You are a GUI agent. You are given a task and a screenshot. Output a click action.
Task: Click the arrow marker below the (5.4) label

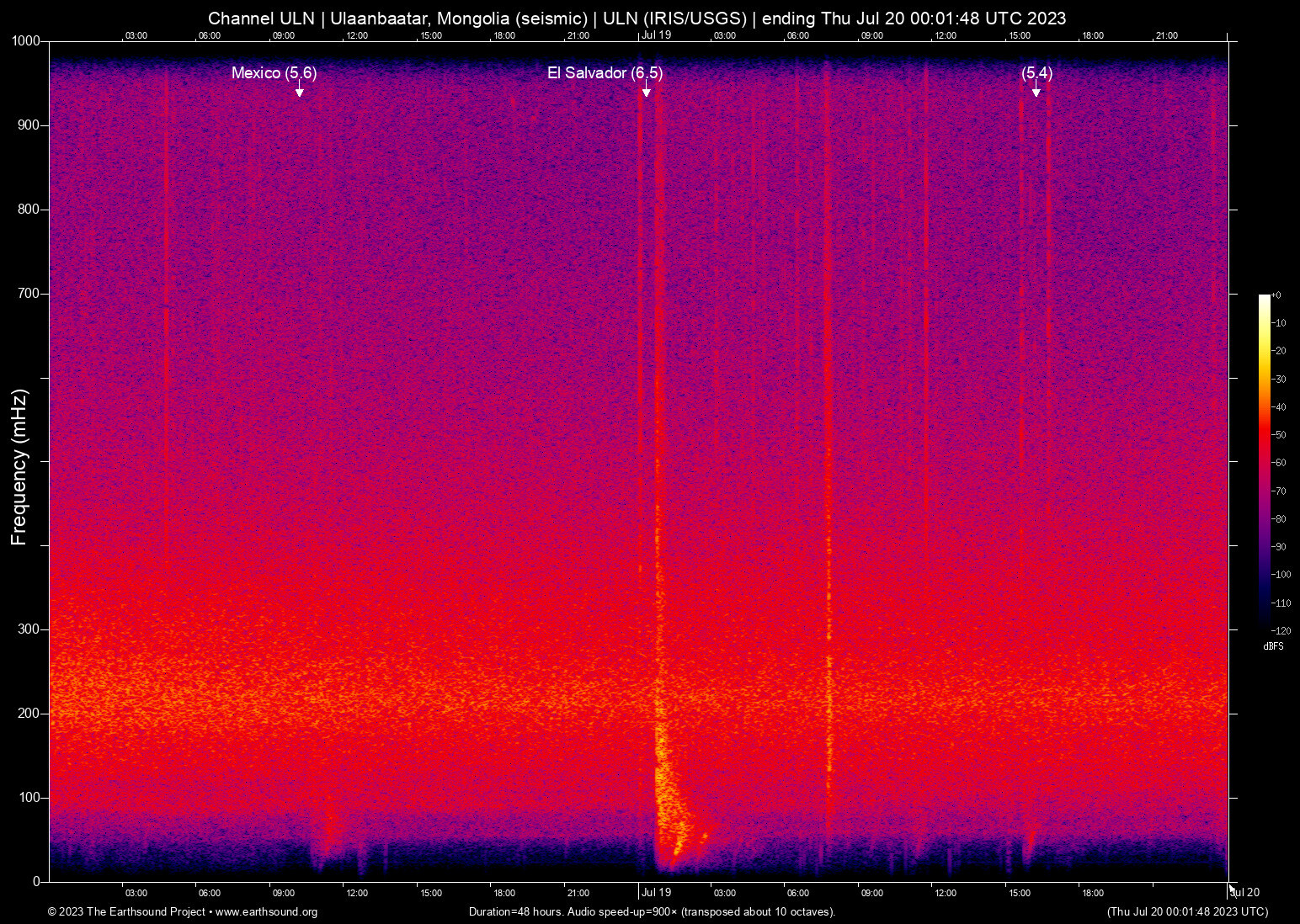pyautogui.click(x=1036, y=92)
